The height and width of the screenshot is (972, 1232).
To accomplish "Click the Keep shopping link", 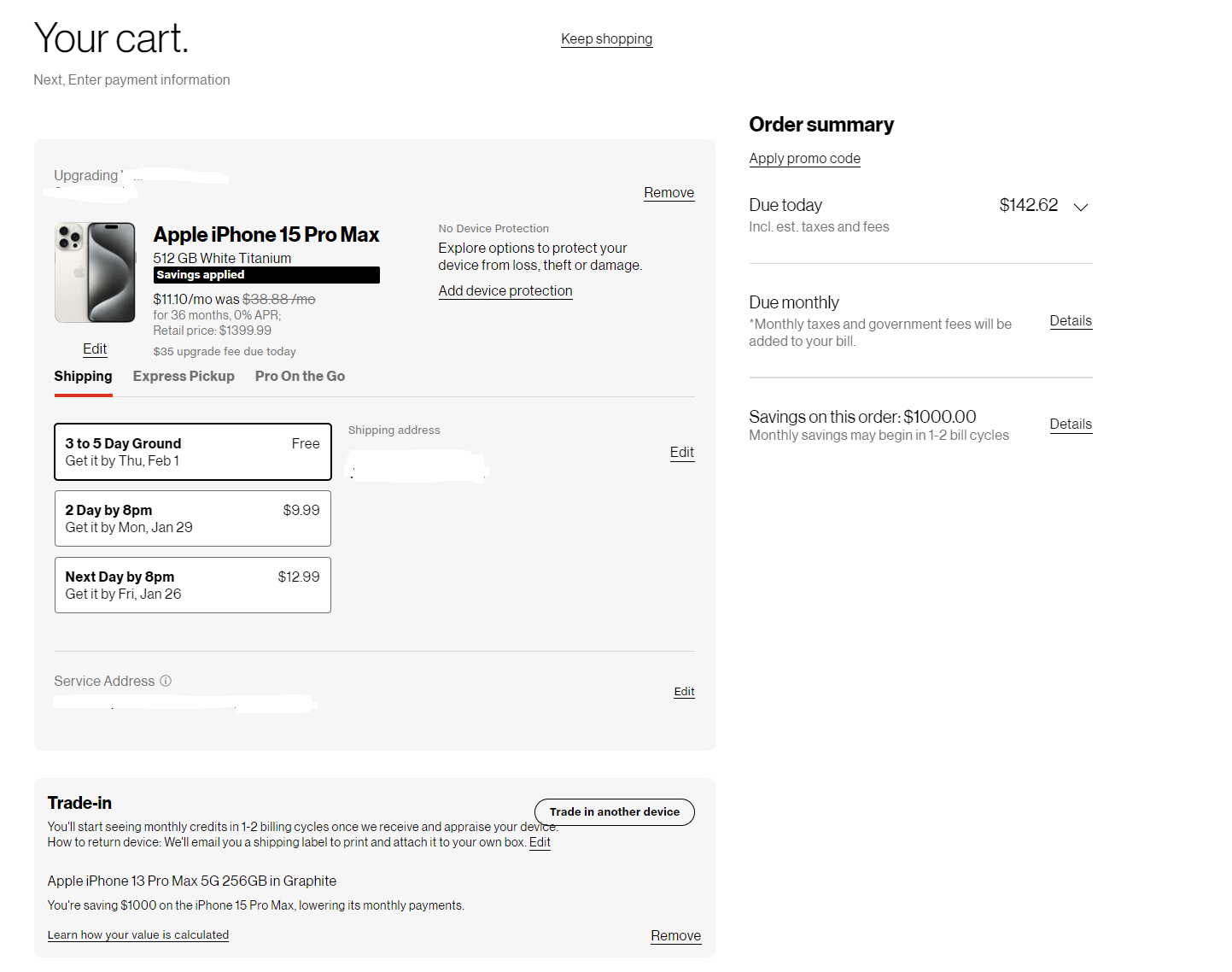I will [x=606, y=39].
